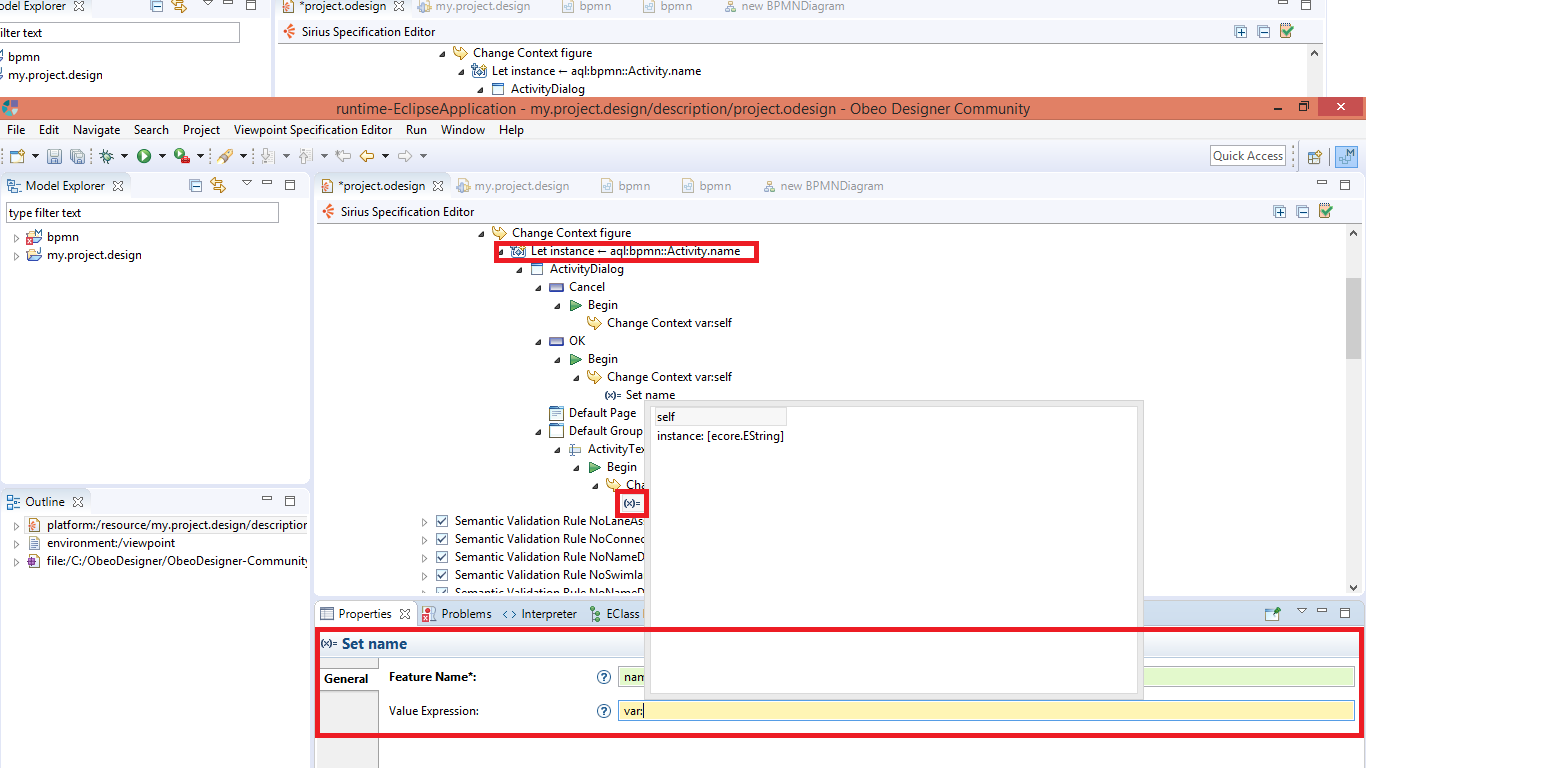Click the Debug bug icon
This screenshot has height=768, width=1548.
point(106,156)
